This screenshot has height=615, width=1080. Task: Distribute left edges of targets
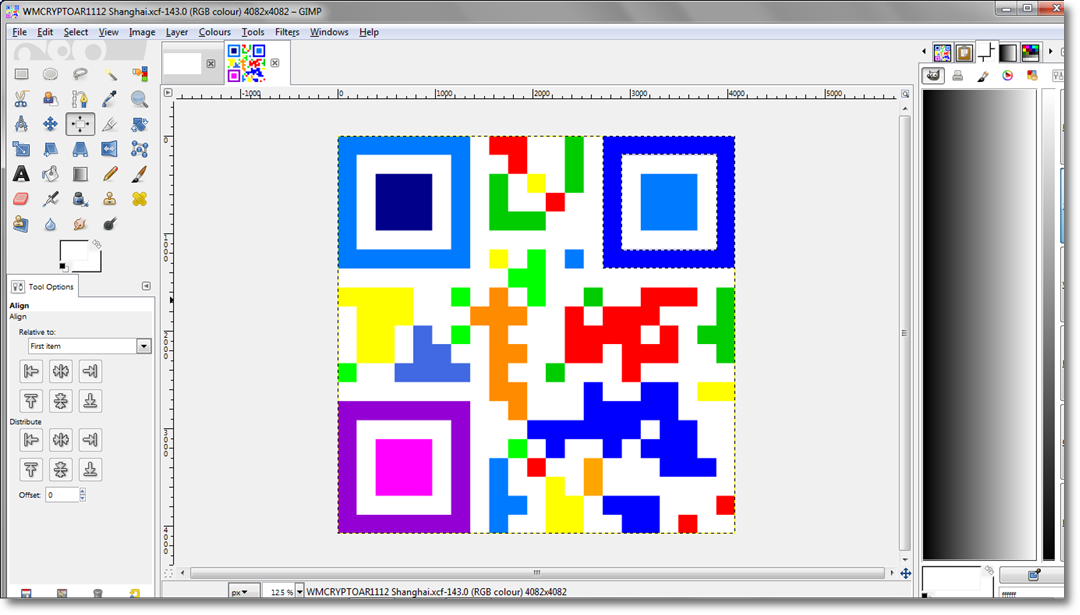coord(31,440)
